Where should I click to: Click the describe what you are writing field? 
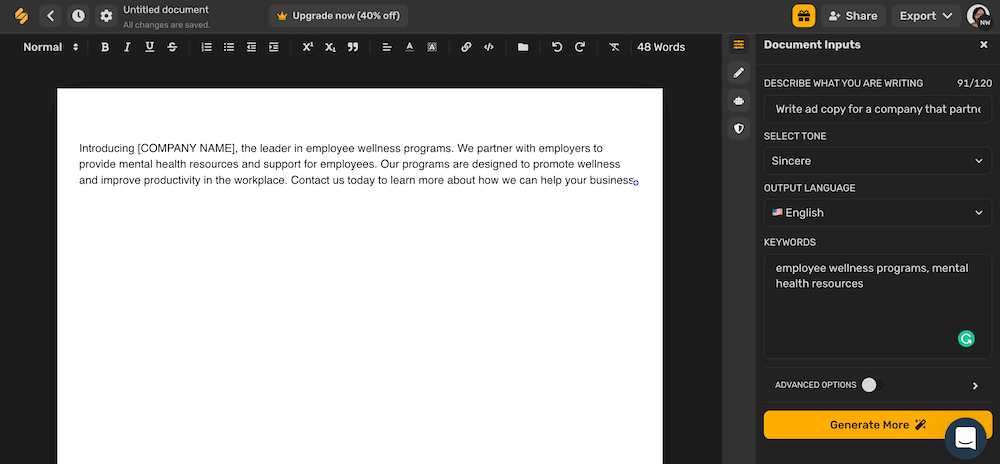pos(878,109)
